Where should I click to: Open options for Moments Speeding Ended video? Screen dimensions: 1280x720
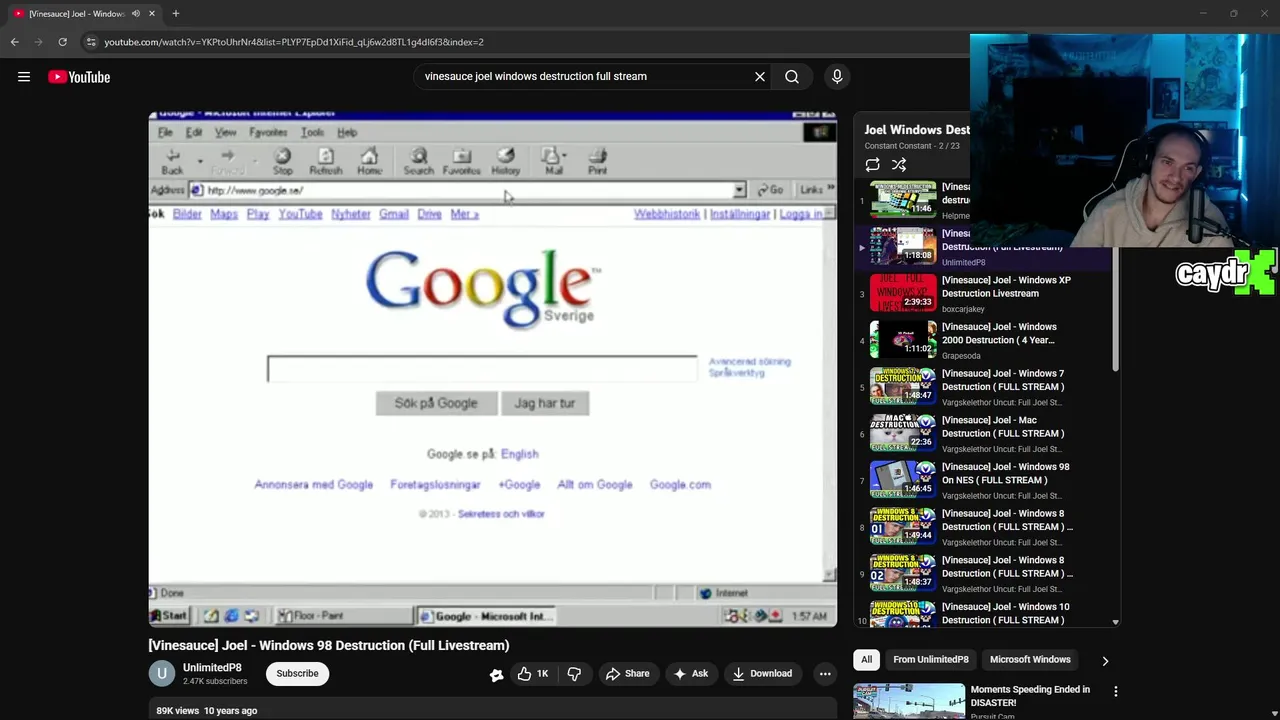pyautogui.click(x=1116, y=691)
